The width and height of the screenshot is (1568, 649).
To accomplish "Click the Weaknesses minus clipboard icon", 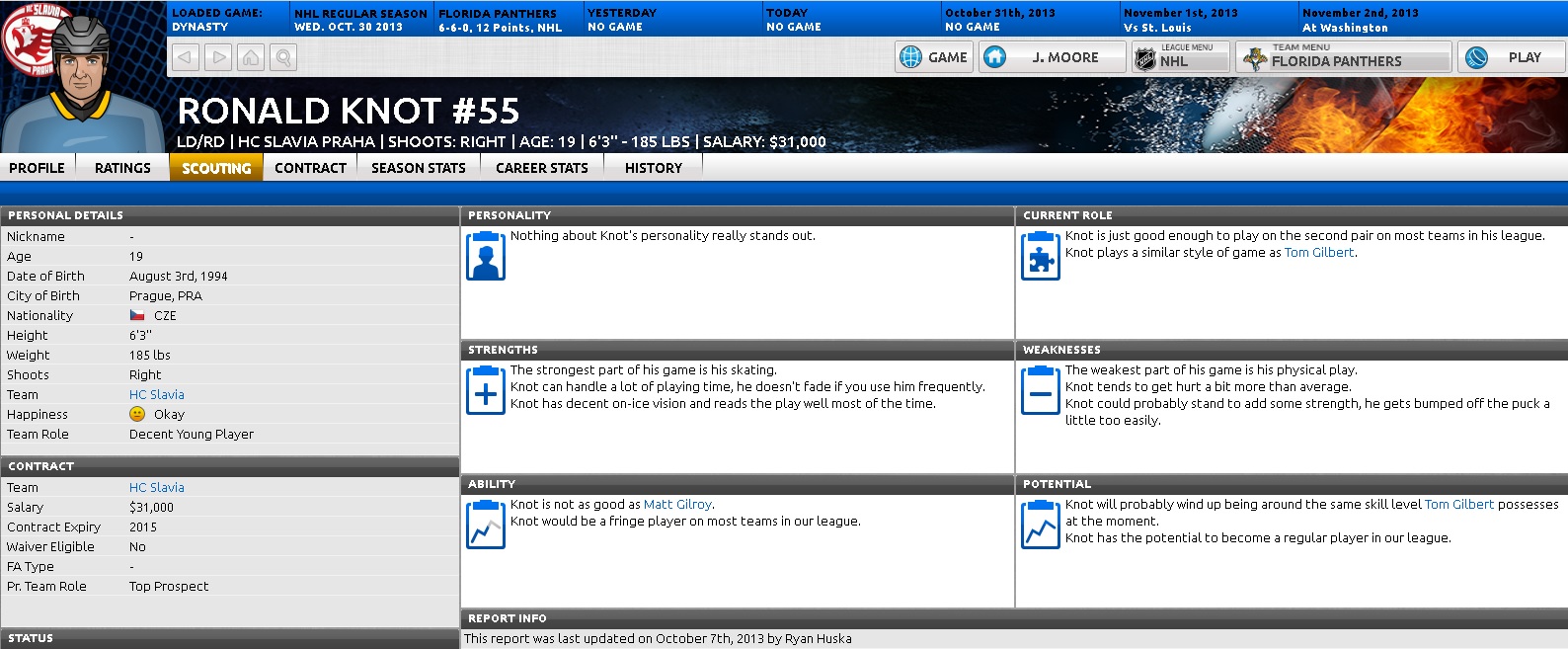I will [1041, 390].
